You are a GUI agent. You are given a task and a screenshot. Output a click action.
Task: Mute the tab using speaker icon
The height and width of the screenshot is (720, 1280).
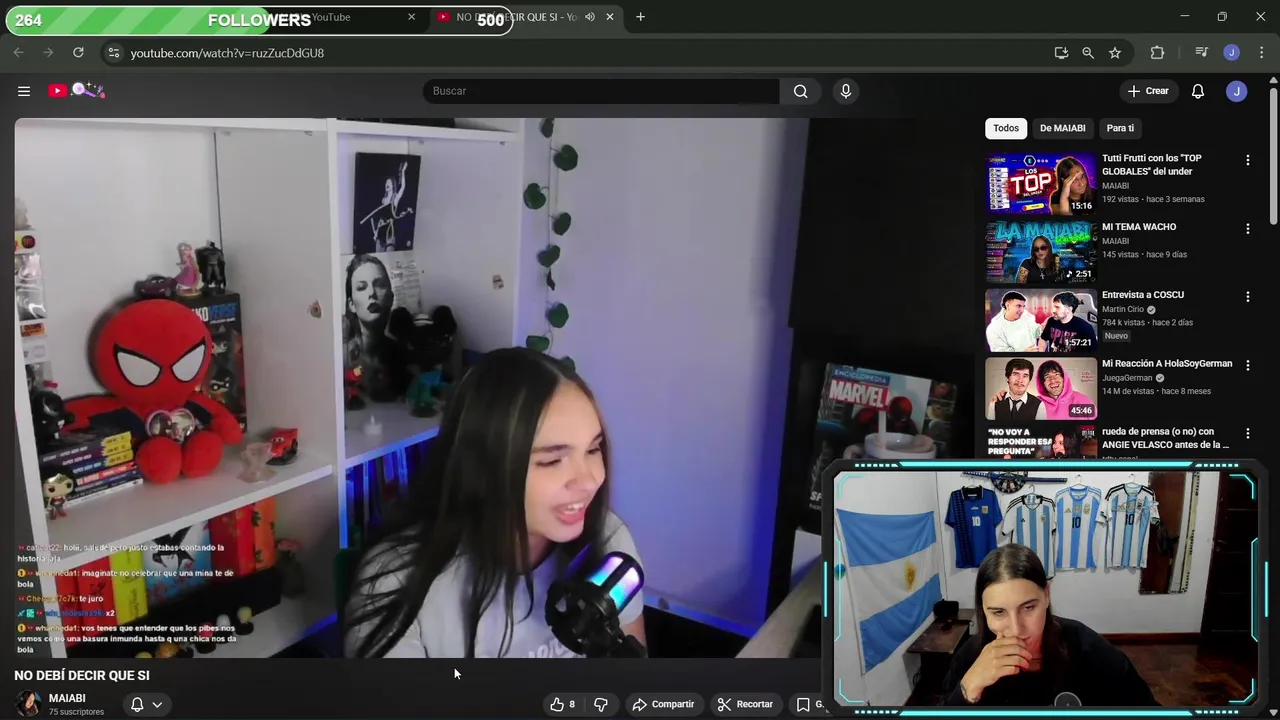(x=589, y=17)
